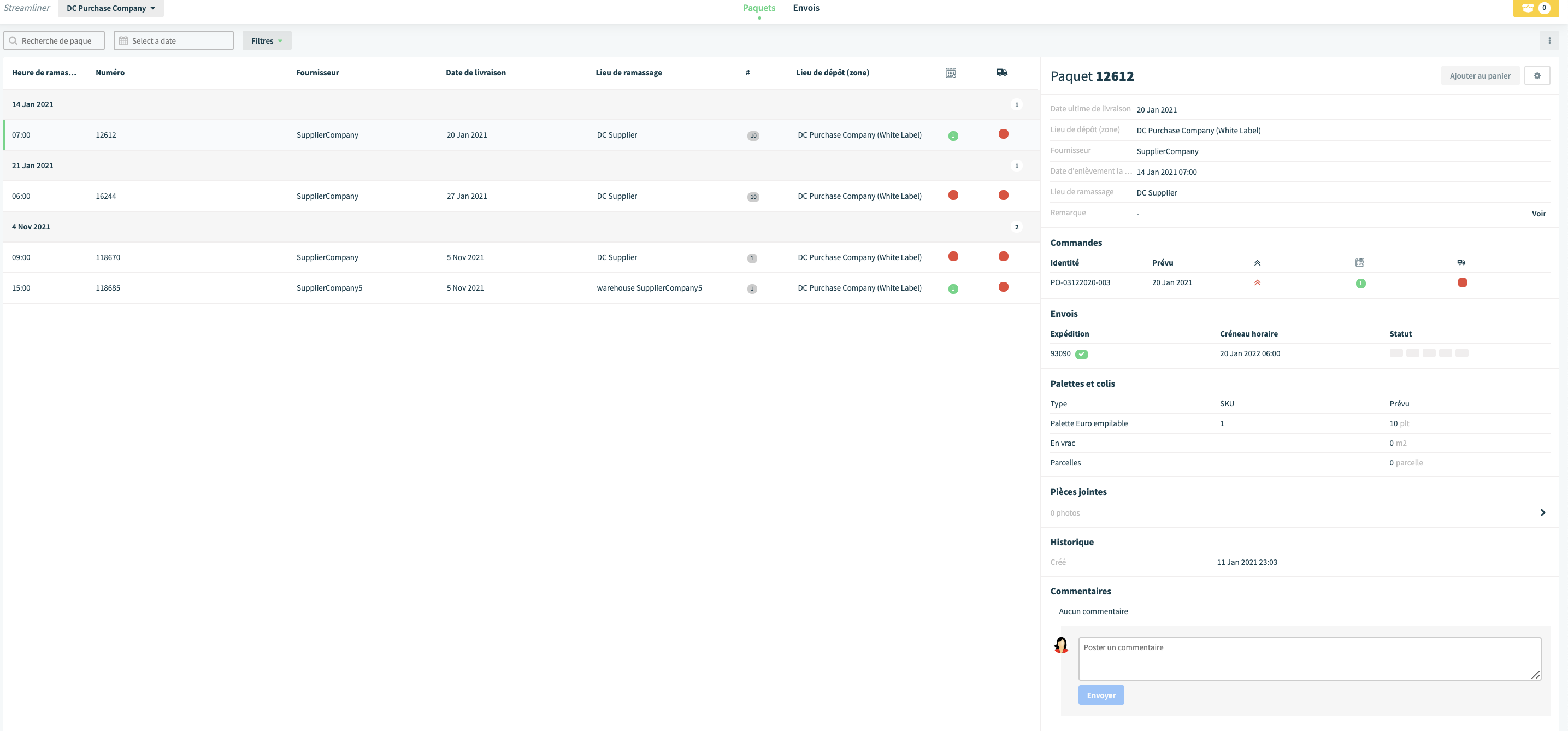Click SupplierCompany5 supplier cell

[329, 288]
